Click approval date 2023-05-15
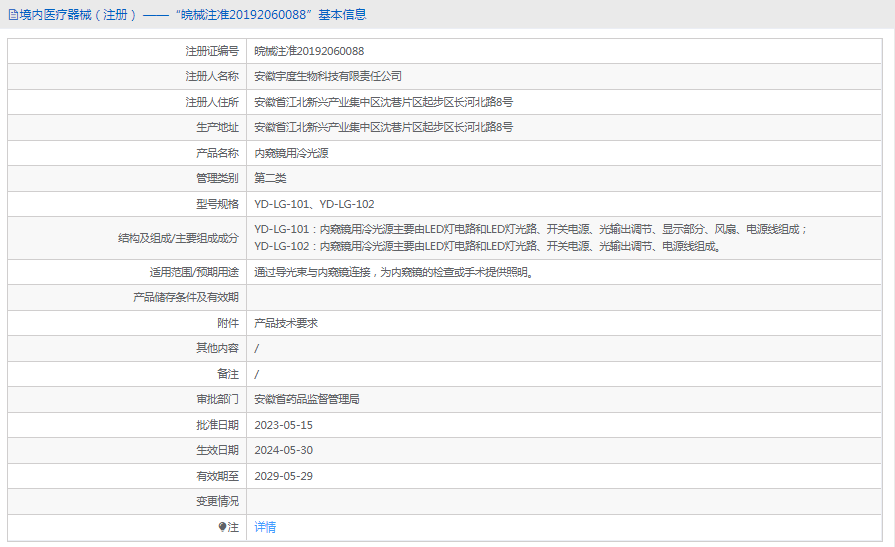Screen dimensions: 895x547 click(x=283, y=425)
